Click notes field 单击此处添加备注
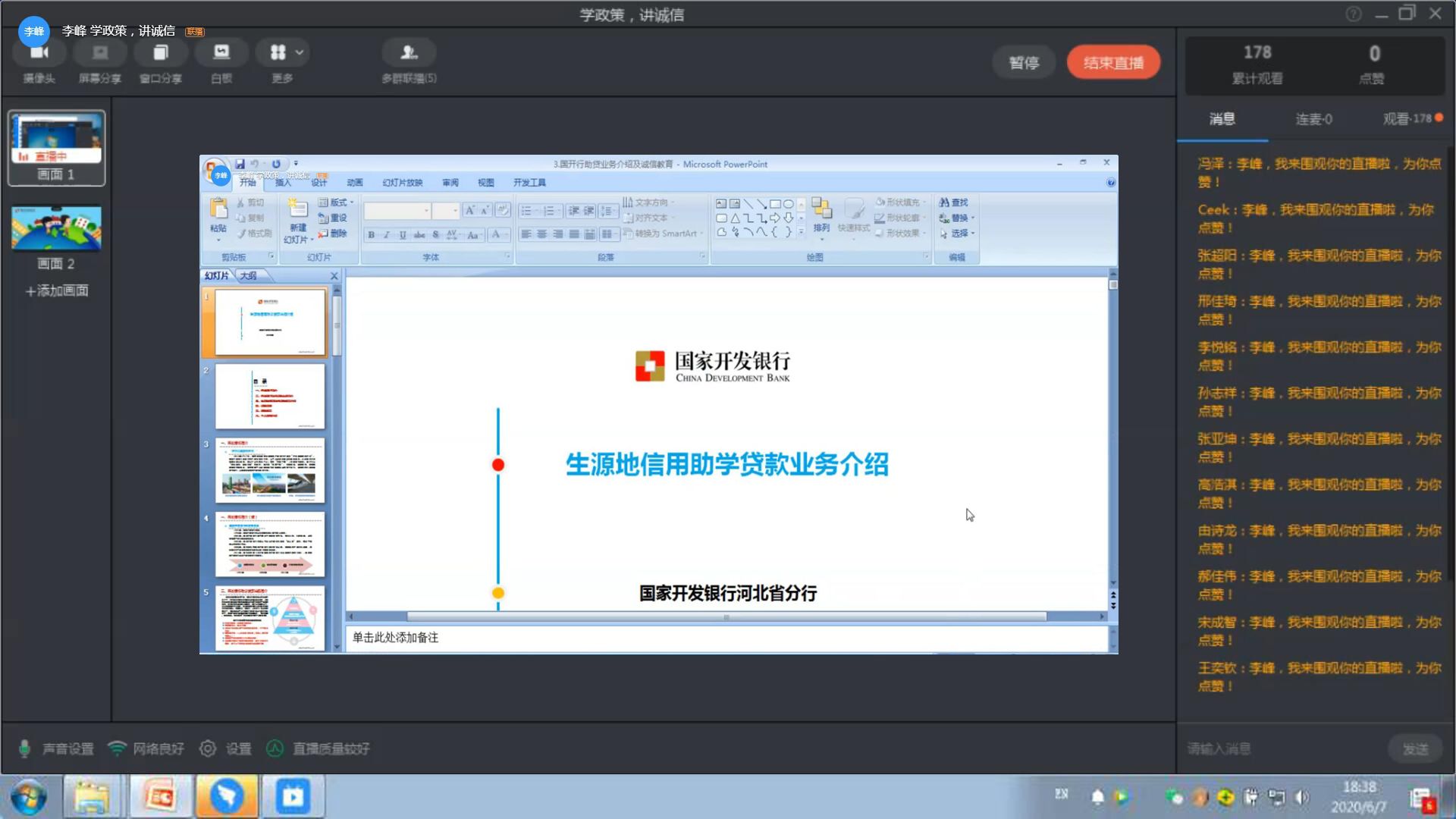The height and width of the screenshot is (819, 1456). [x=726, y=638]
